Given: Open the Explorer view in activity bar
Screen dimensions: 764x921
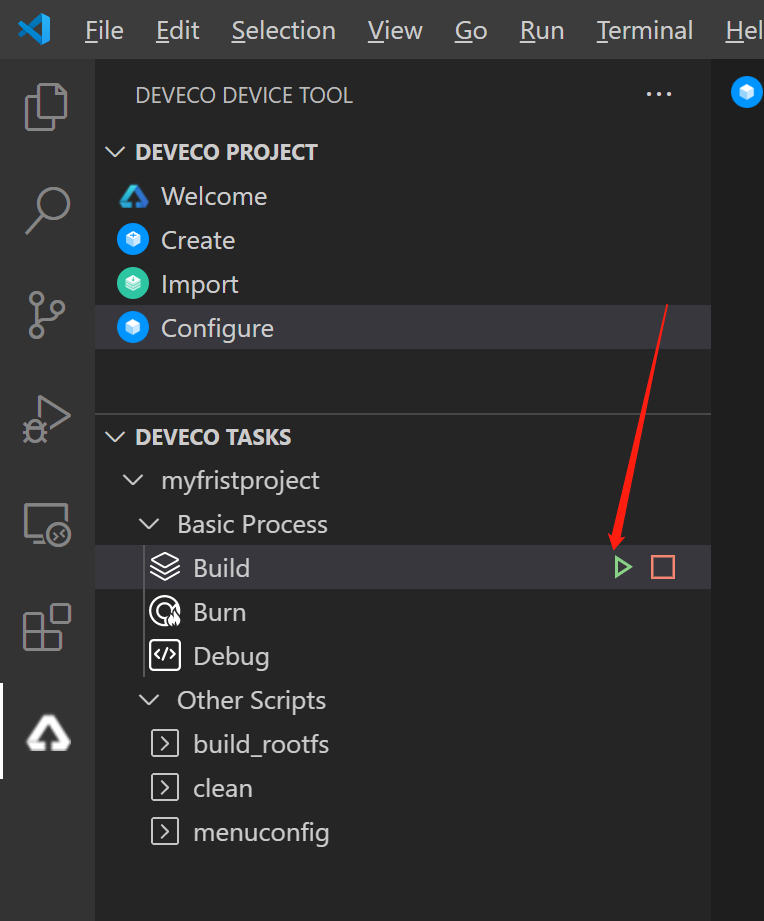Looking at the screenshot, I should (x=46, y=108).
